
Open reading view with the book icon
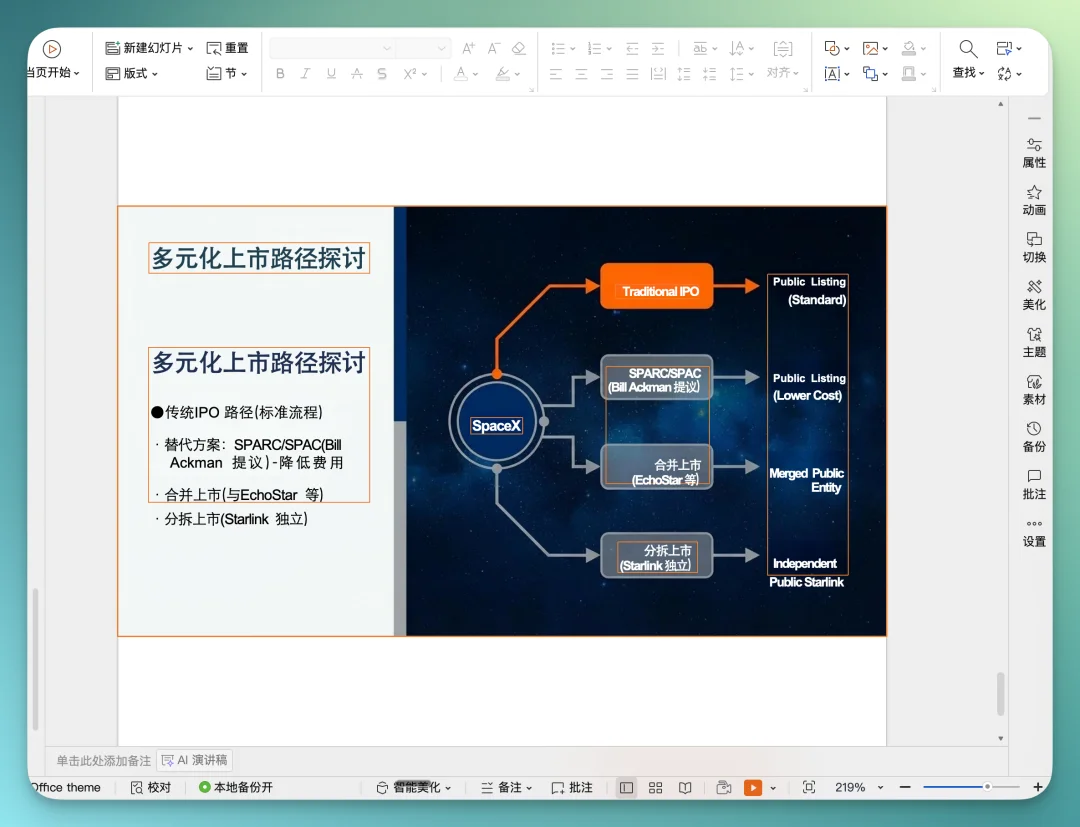tap(685, 787)
